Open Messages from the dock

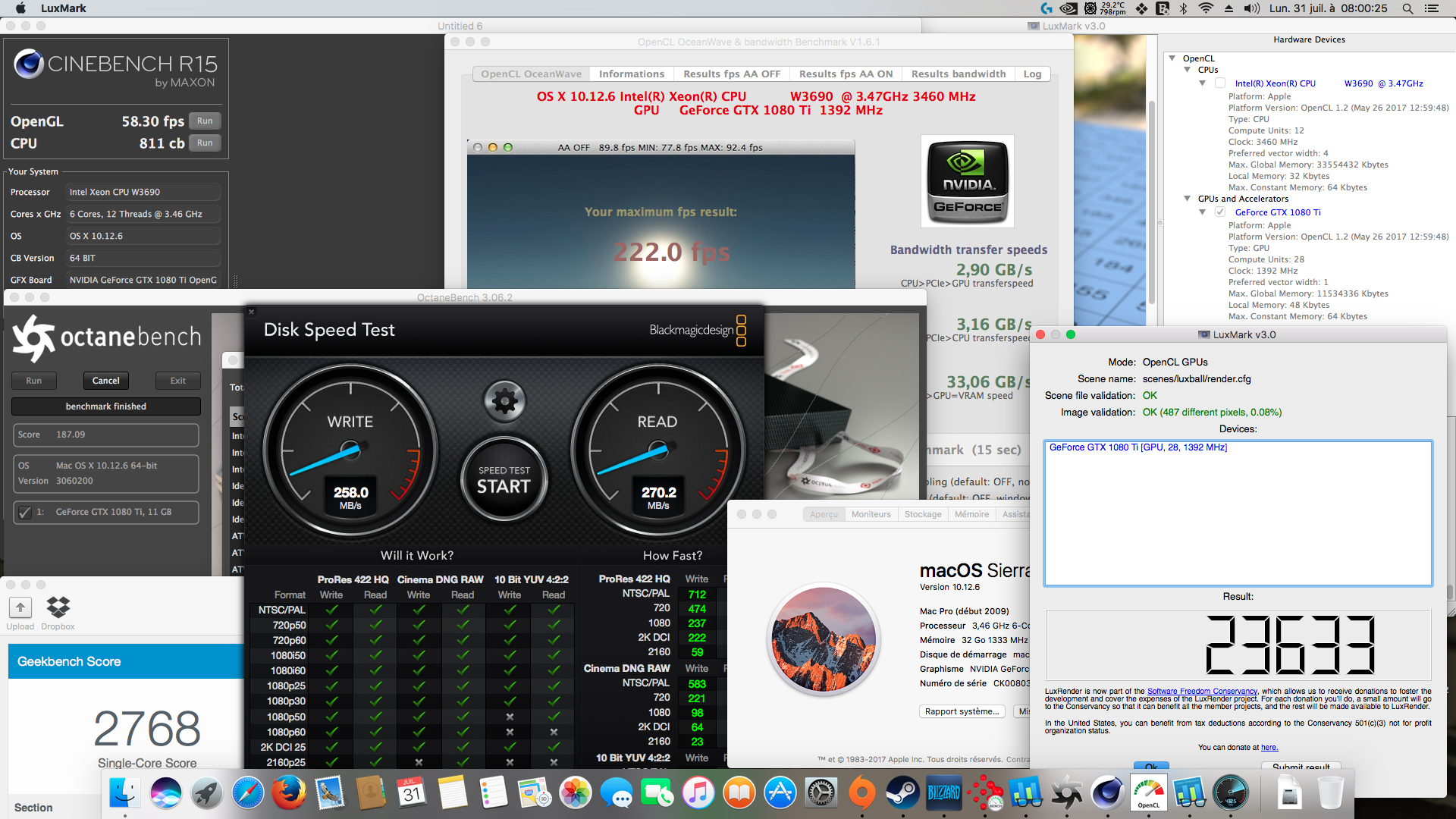617,793
